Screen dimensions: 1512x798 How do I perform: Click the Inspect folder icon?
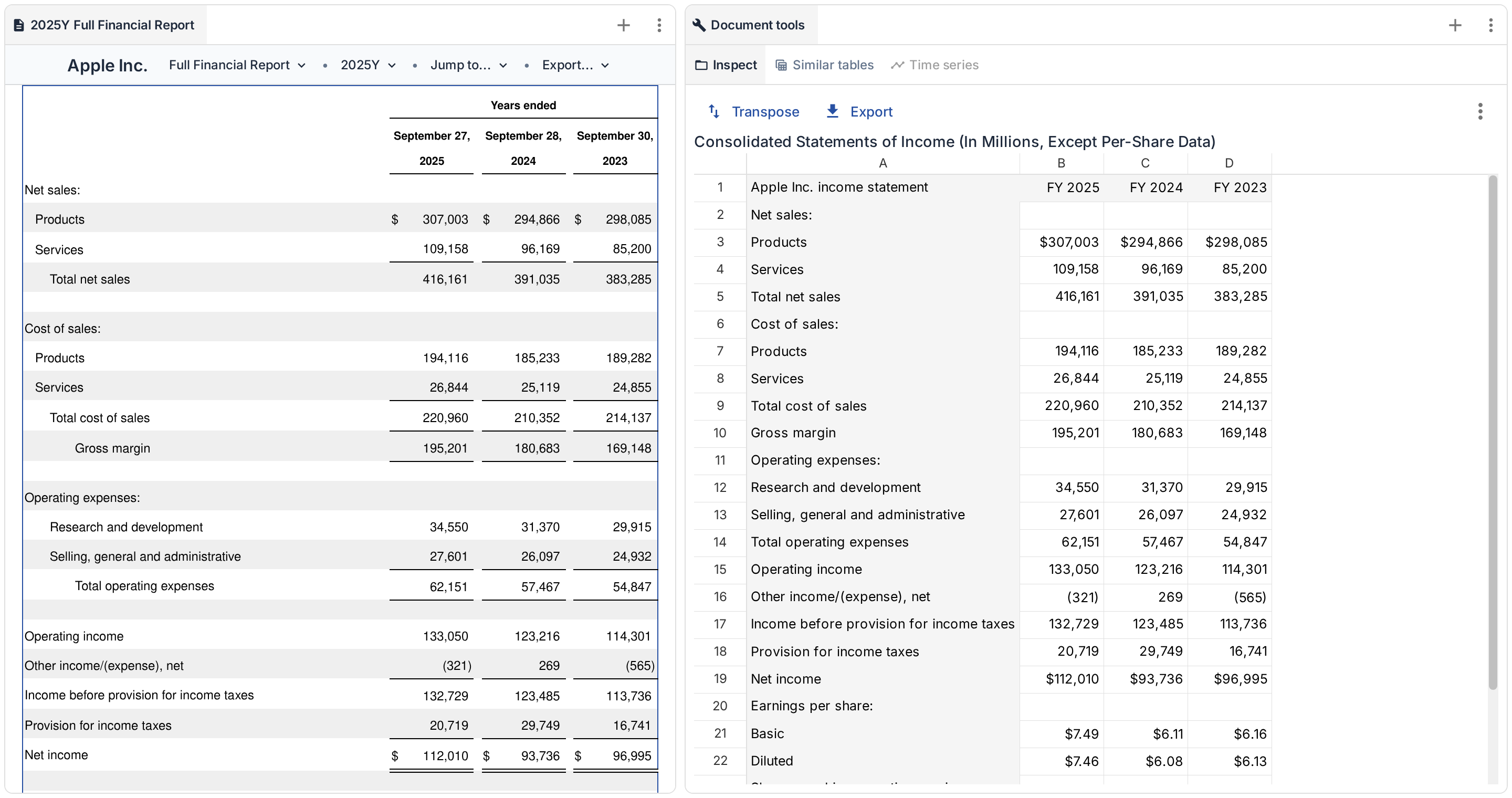(x=701, y=65)
